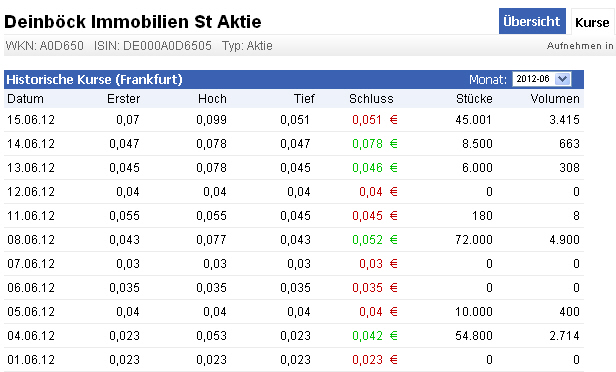Select the 15.06.12 date row

click(294, 120)
